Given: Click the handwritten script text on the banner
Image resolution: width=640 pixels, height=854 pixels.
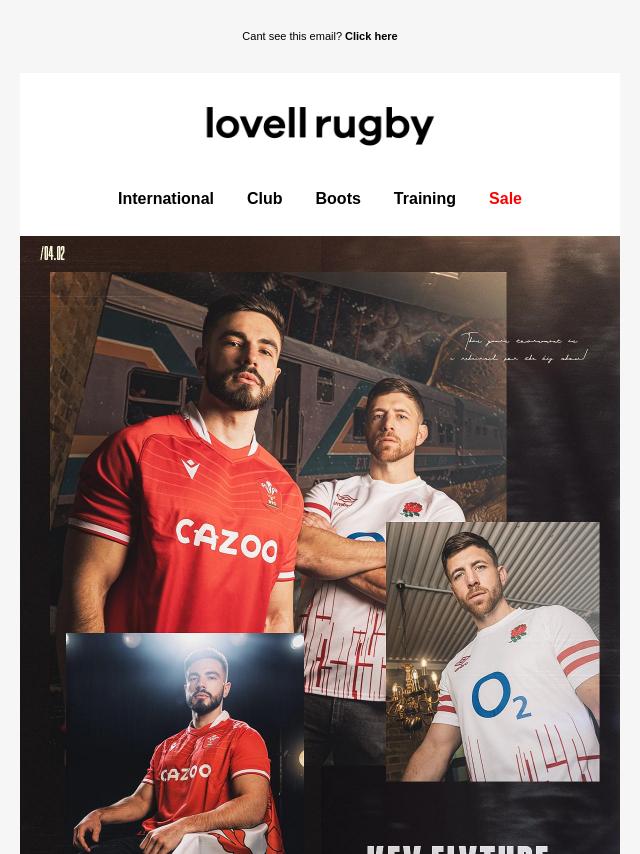Looking at the screenshot, I should tap(519, 349).
